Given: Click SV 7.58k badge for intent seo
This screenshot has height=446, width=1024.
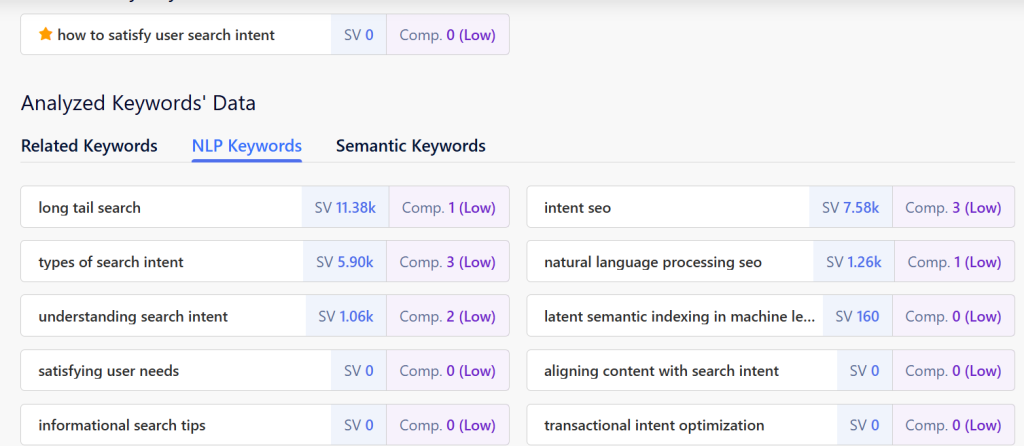Looking at the screenshot, I should (850, 208).
